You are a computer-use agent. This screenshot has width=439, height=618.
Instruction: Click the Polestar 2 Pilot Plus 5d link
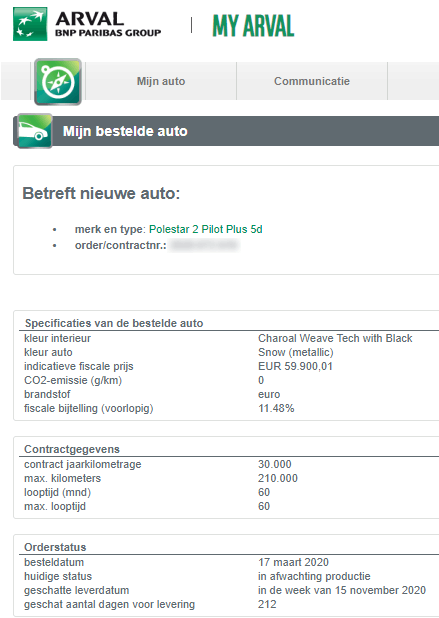[x=206, y=229]
